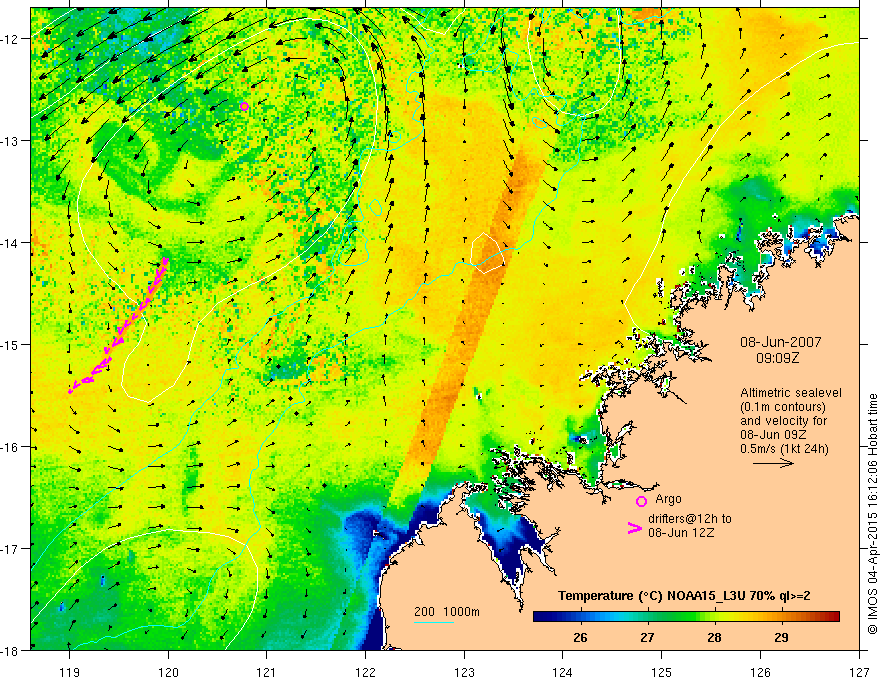Click the latitude axis label -18
This screenshot has height=680, width=880.
click(11, 651)
